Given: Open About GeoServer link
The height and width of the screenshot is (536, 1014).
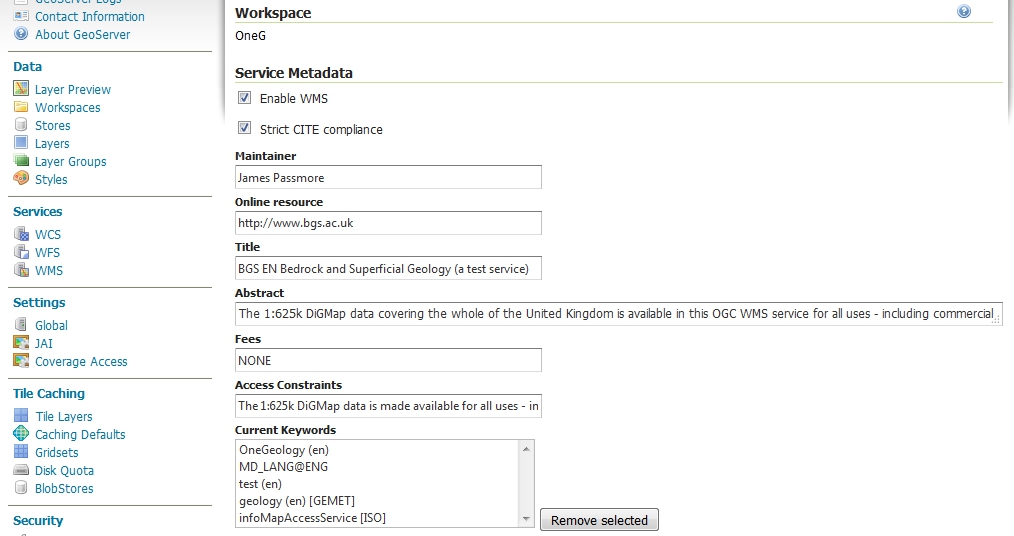Looking at the screenshot, I should 83,34.
